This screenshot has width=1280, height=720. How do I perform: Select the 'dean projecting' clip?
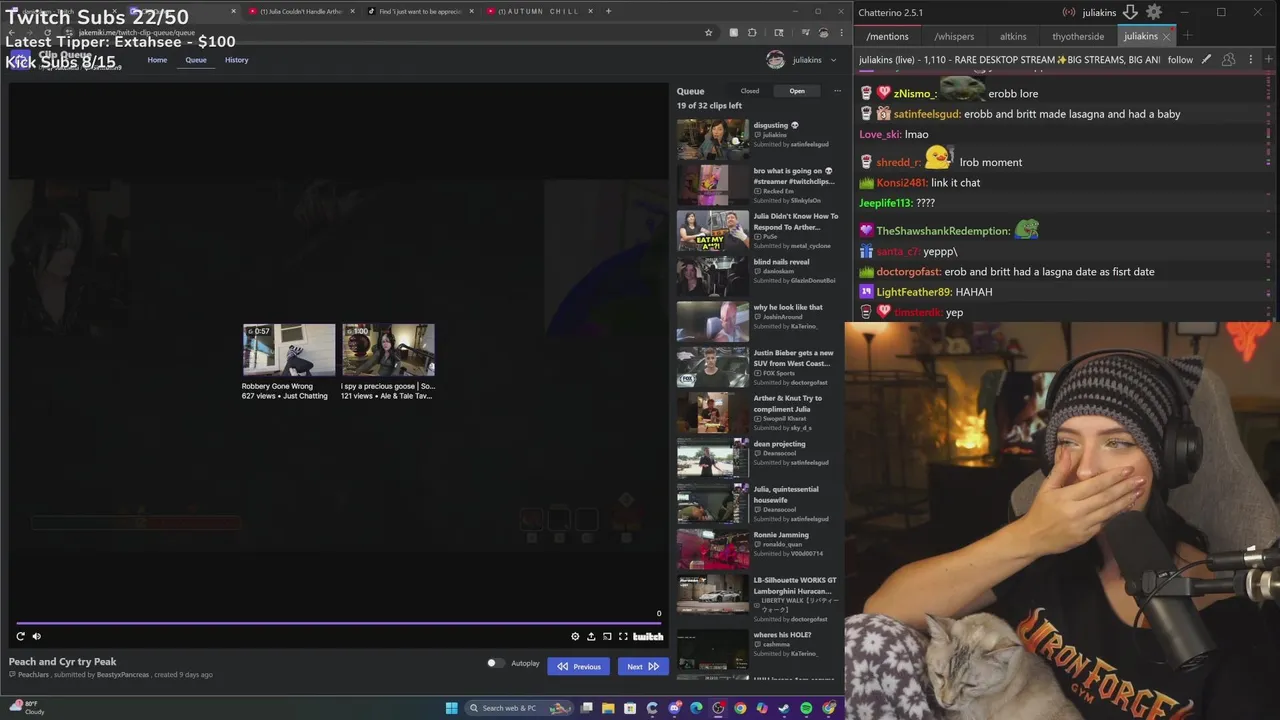758,458
